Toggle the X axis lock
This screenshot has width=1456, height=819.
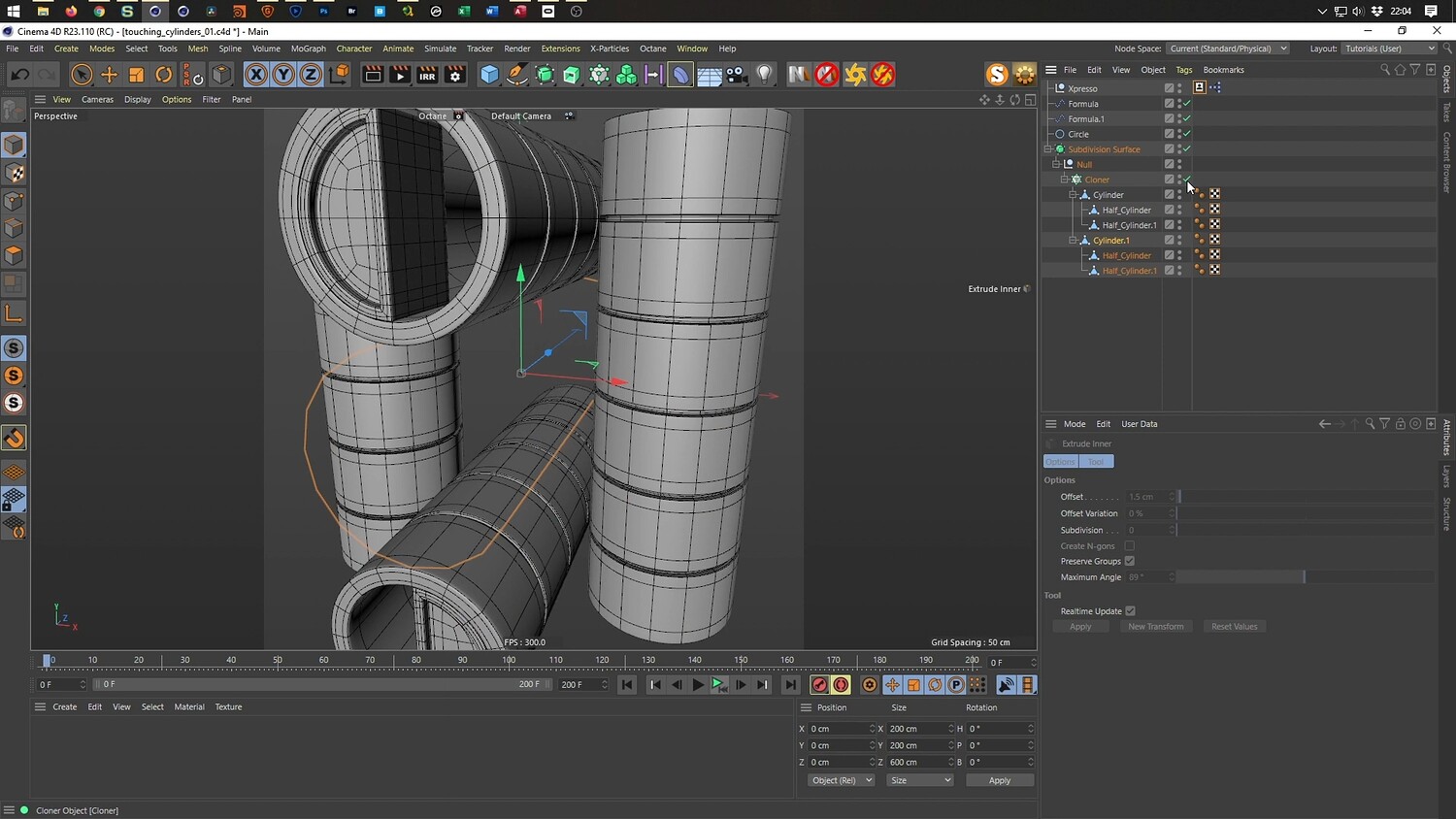click(x=255, y=75)
